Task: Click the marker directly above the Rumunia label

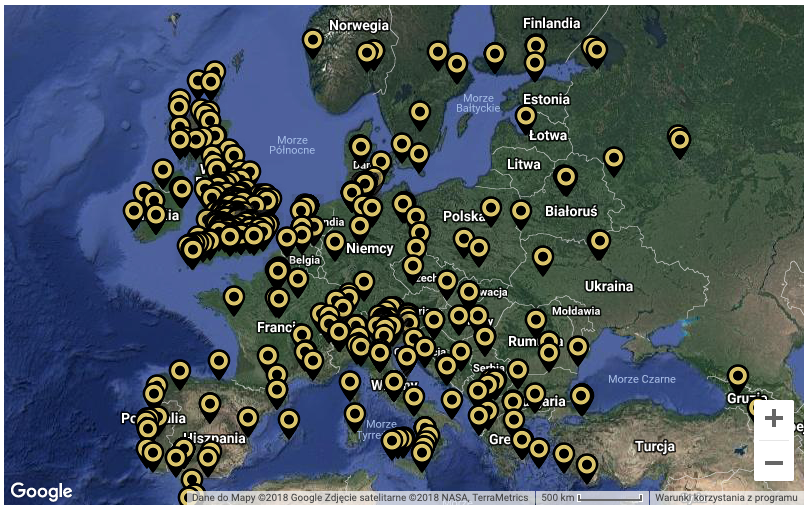Action: pyautogui.click(x=535, y=323)
